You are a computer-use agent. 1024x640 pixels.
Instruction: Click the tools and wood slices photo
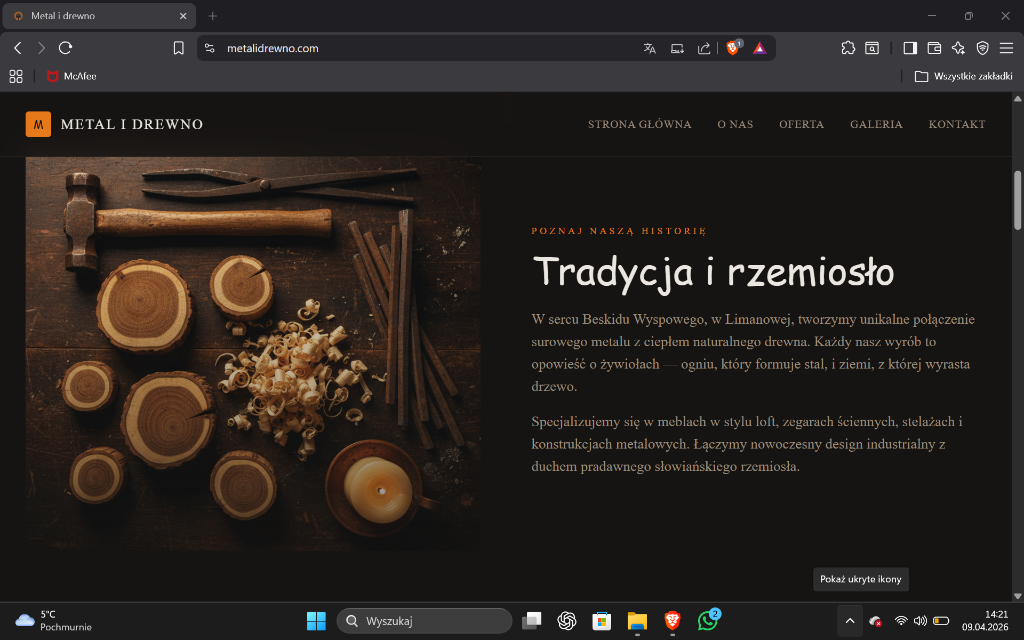253,353
